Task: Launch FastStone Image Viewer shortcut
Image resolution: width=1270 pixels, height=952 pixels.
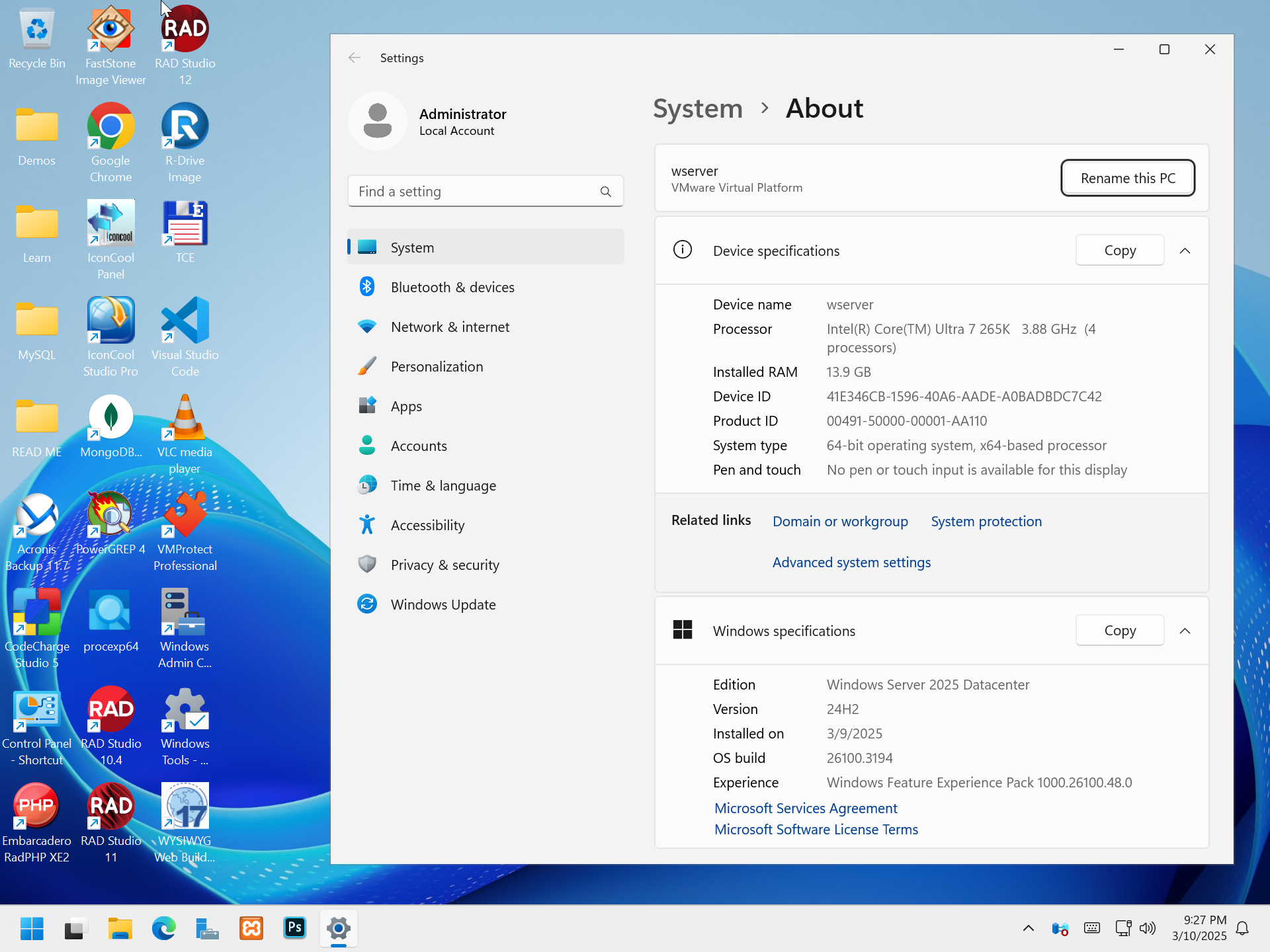Action: tap(110, 46)
